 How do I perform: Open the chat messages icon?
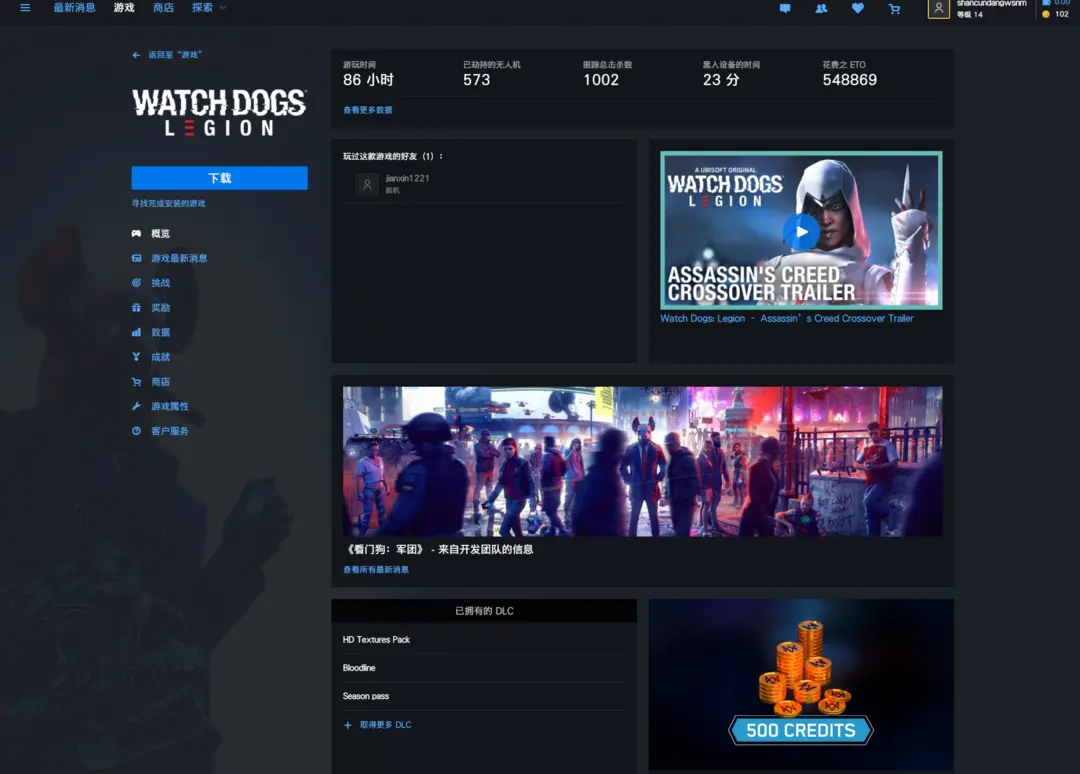pyautogui.click(x=785, y=9)
